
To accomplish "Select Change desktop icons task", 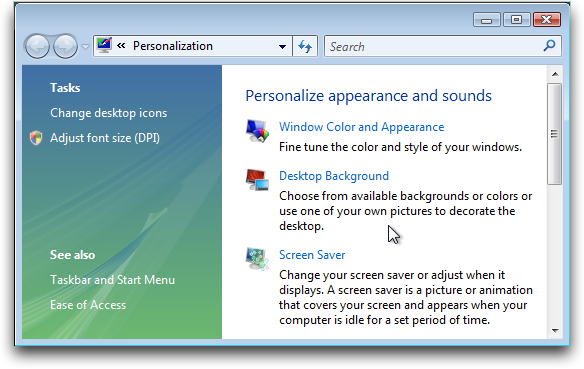I will (109, 113).
